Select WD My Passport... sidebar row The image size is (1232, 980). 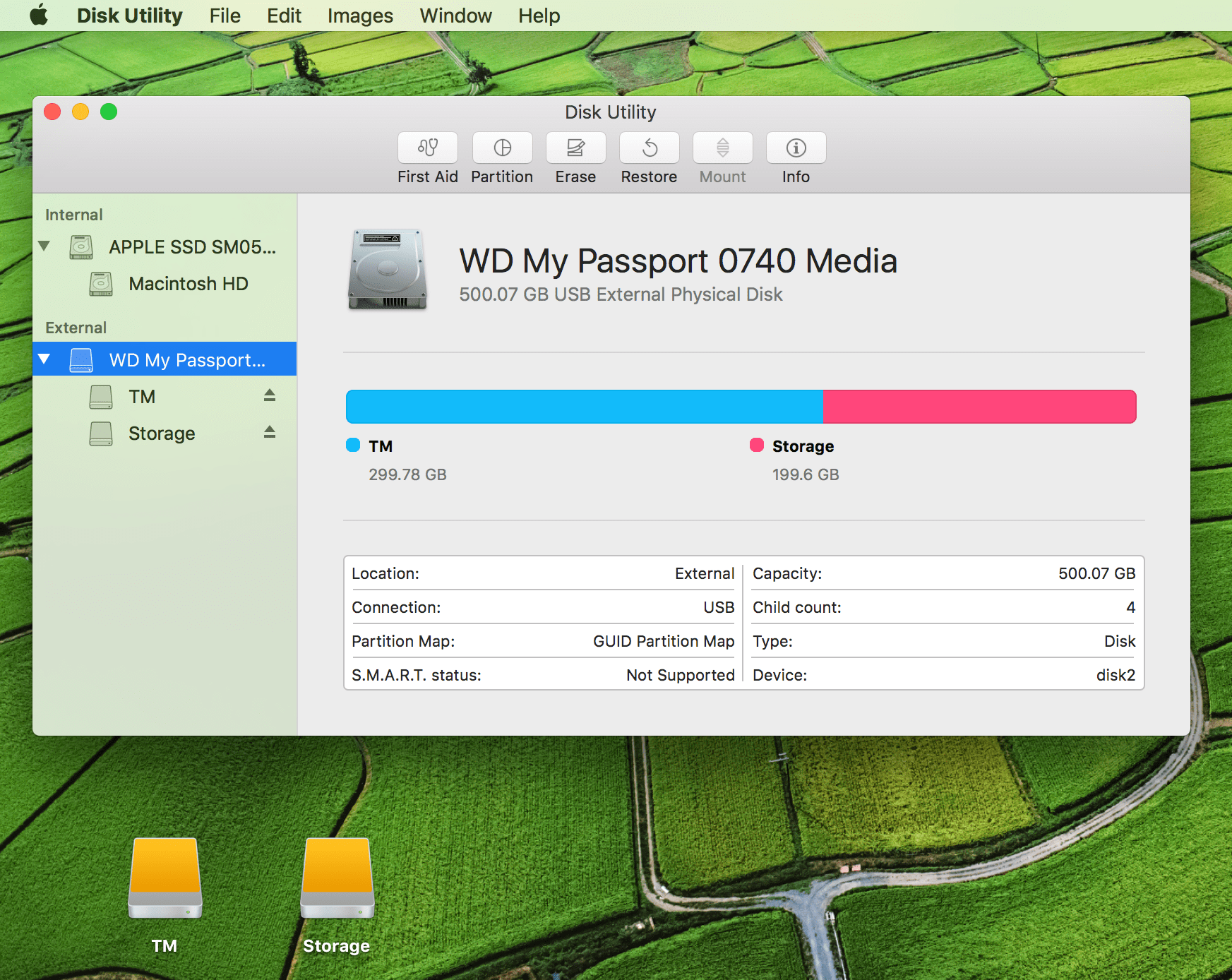165,359
